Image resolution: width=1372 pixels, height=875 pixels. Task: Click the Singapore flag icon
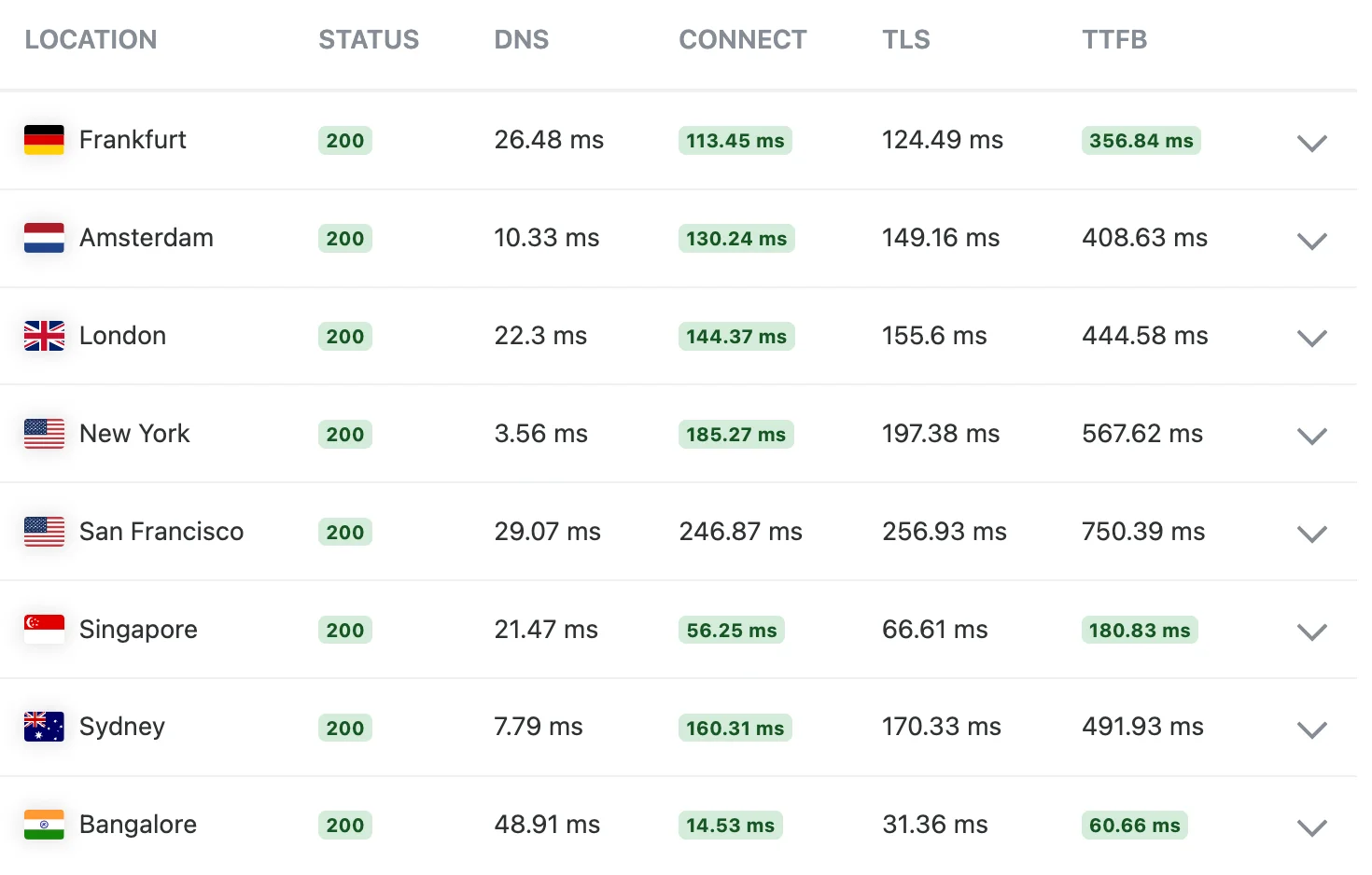(43, 629)
